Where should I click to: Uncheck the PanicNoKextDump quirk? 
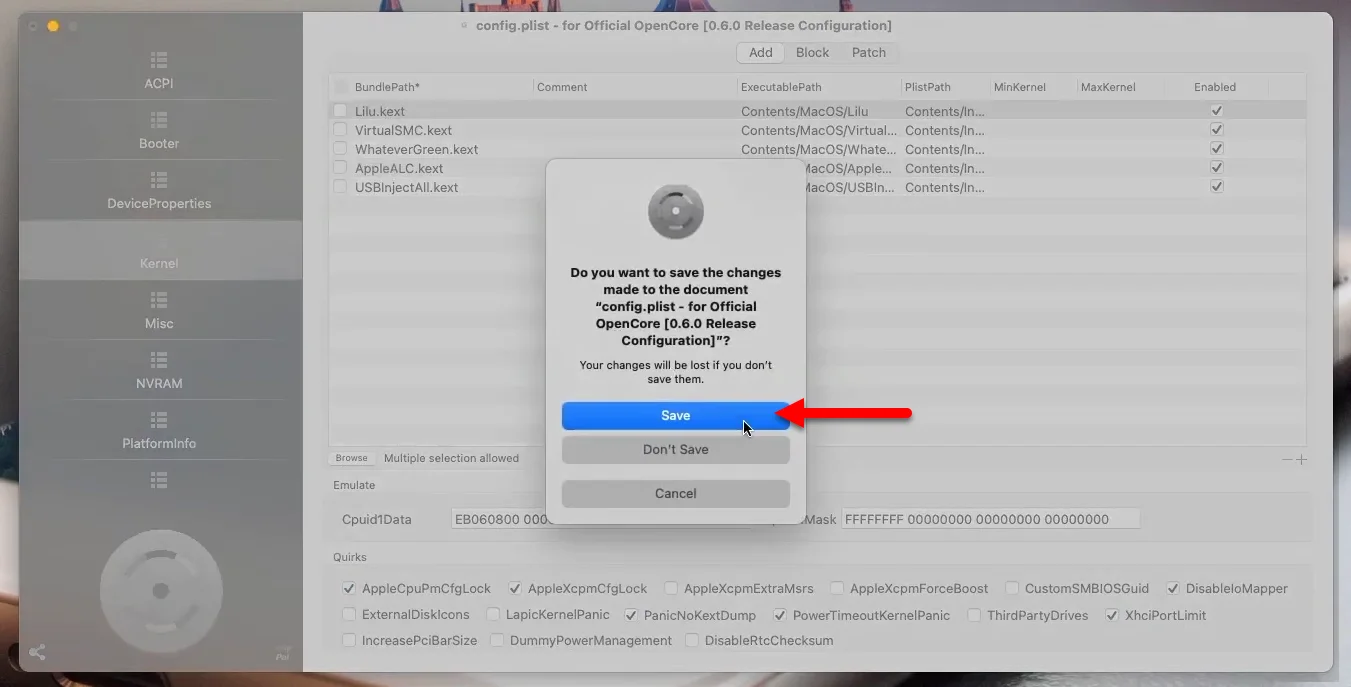pyautogui.click(x=631, y=615)
